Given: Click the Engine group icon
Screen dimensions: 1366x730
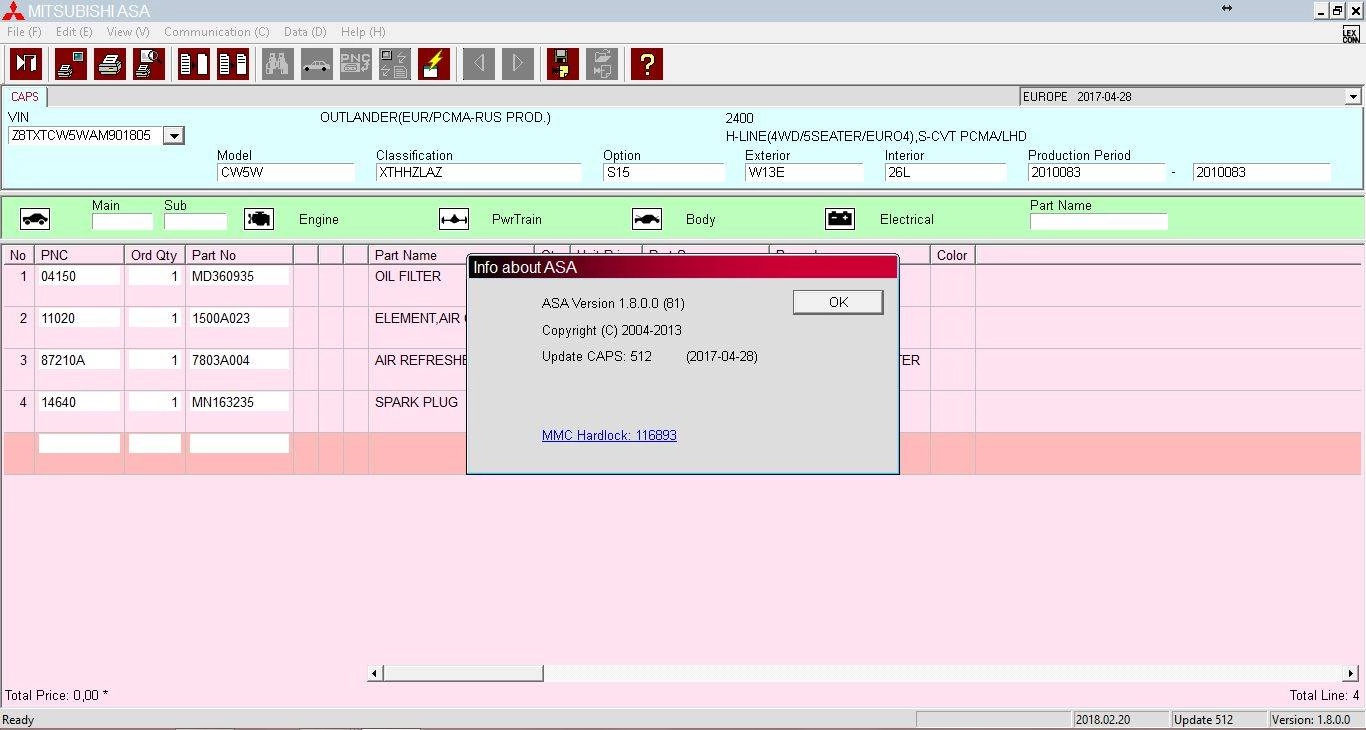Looking at the screenshot, I should [259, 219].
